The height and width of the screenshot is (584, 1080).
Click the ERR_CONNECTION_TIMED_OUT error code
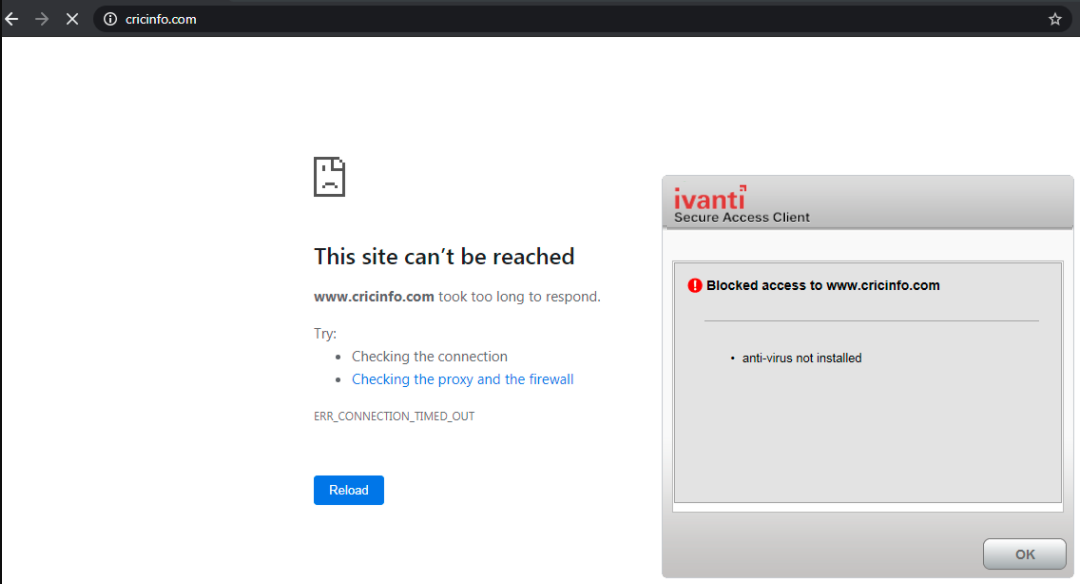[x=394, y=416]
